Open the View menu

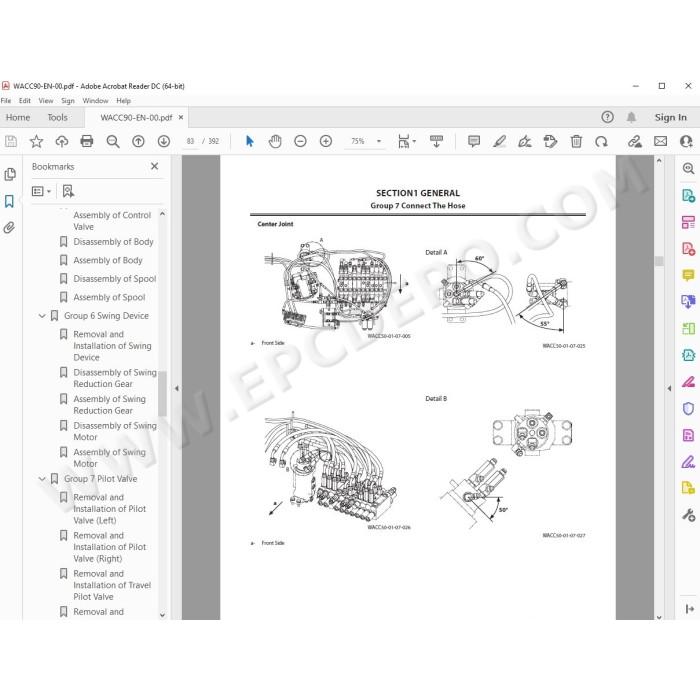tap(46, 101)
